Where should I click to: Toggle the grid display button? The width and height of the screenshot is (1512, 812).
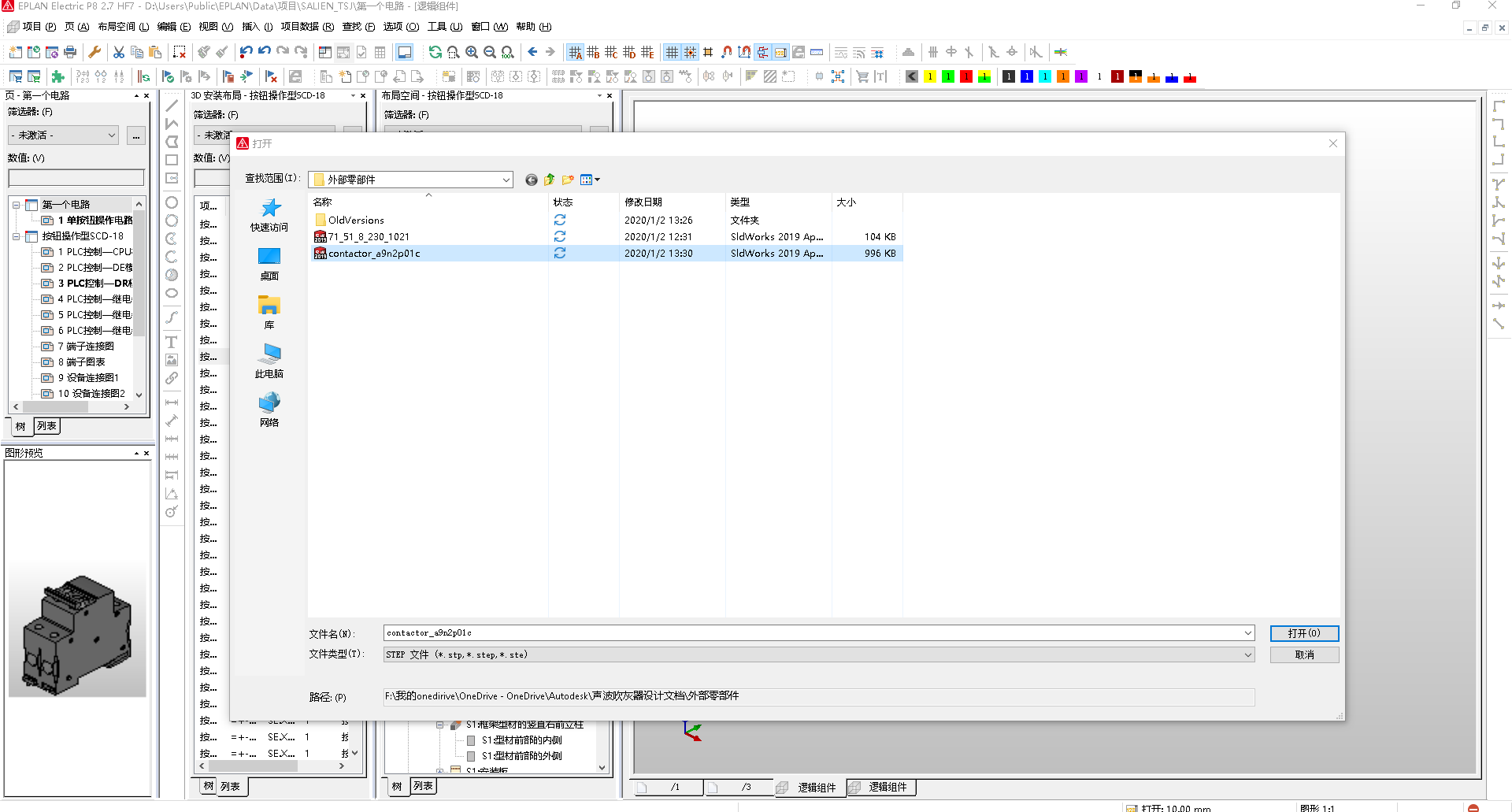(672, 52)
